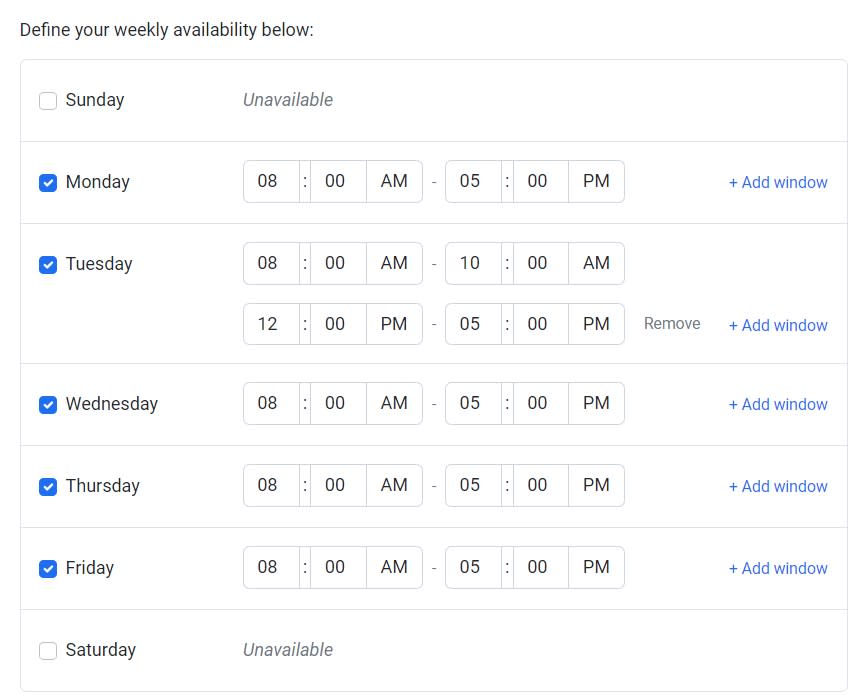The width and height of the screenshot is (864, 700).
Task: Edit Monday end minutes field
Action: [540, 181]
